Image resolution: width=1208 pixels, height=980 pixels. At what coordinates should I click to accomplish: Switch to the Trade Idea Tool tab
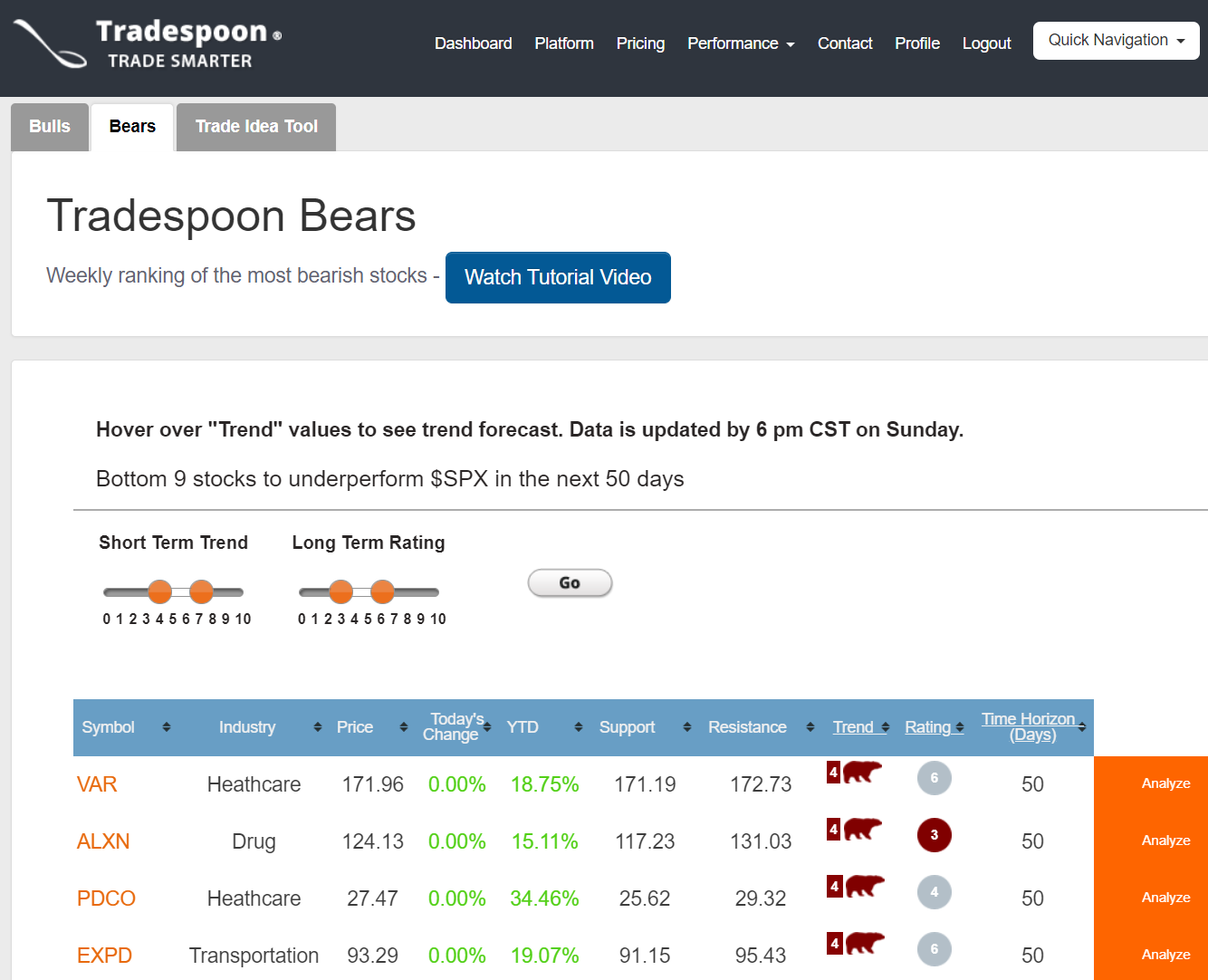(x=256, y=127)
